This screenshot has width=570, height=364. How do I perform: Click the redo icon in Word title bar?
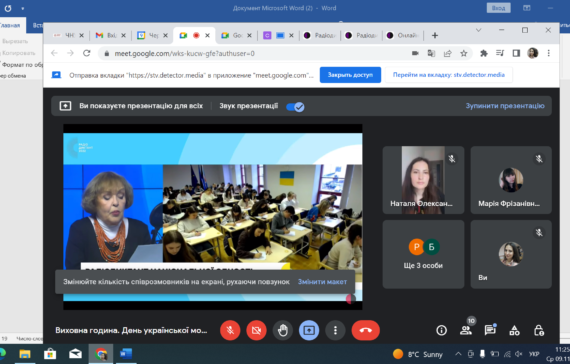(x=8, y=8)
